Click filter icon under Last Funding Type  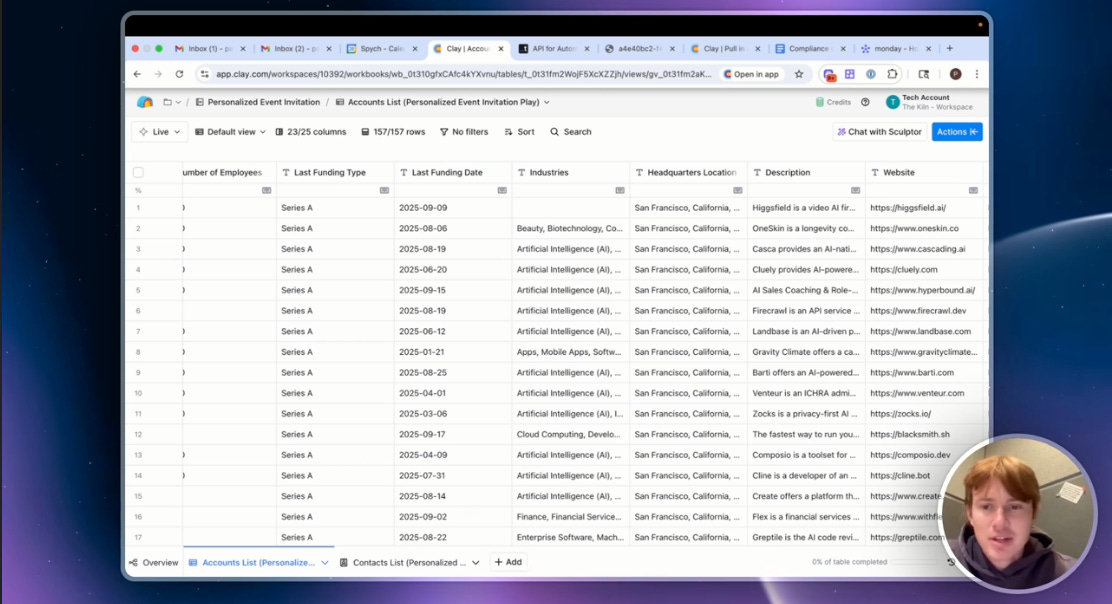(384, 190)
